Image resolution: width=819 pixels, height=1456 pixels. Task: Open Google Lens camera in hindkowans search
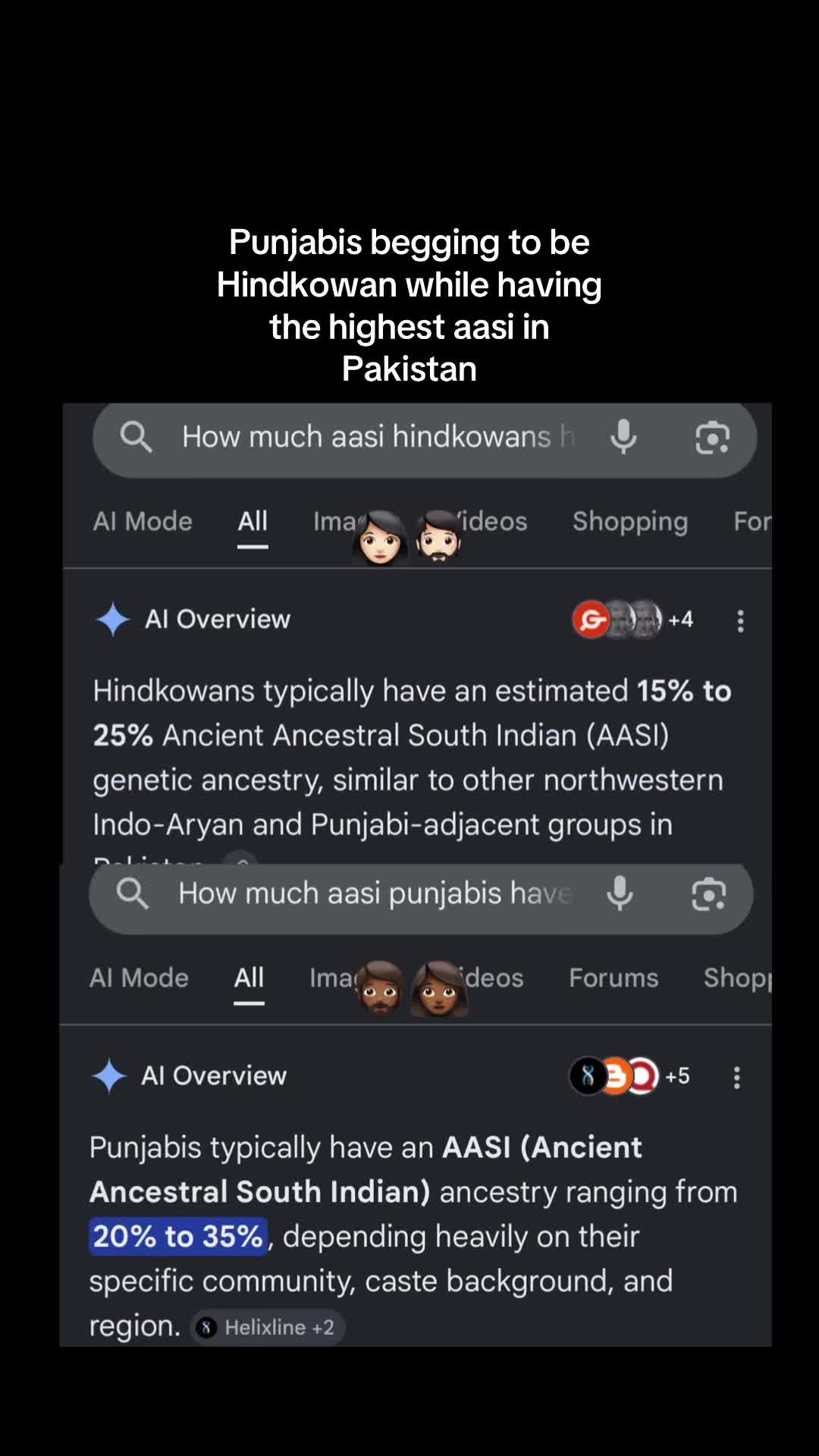tap(712, 438)
